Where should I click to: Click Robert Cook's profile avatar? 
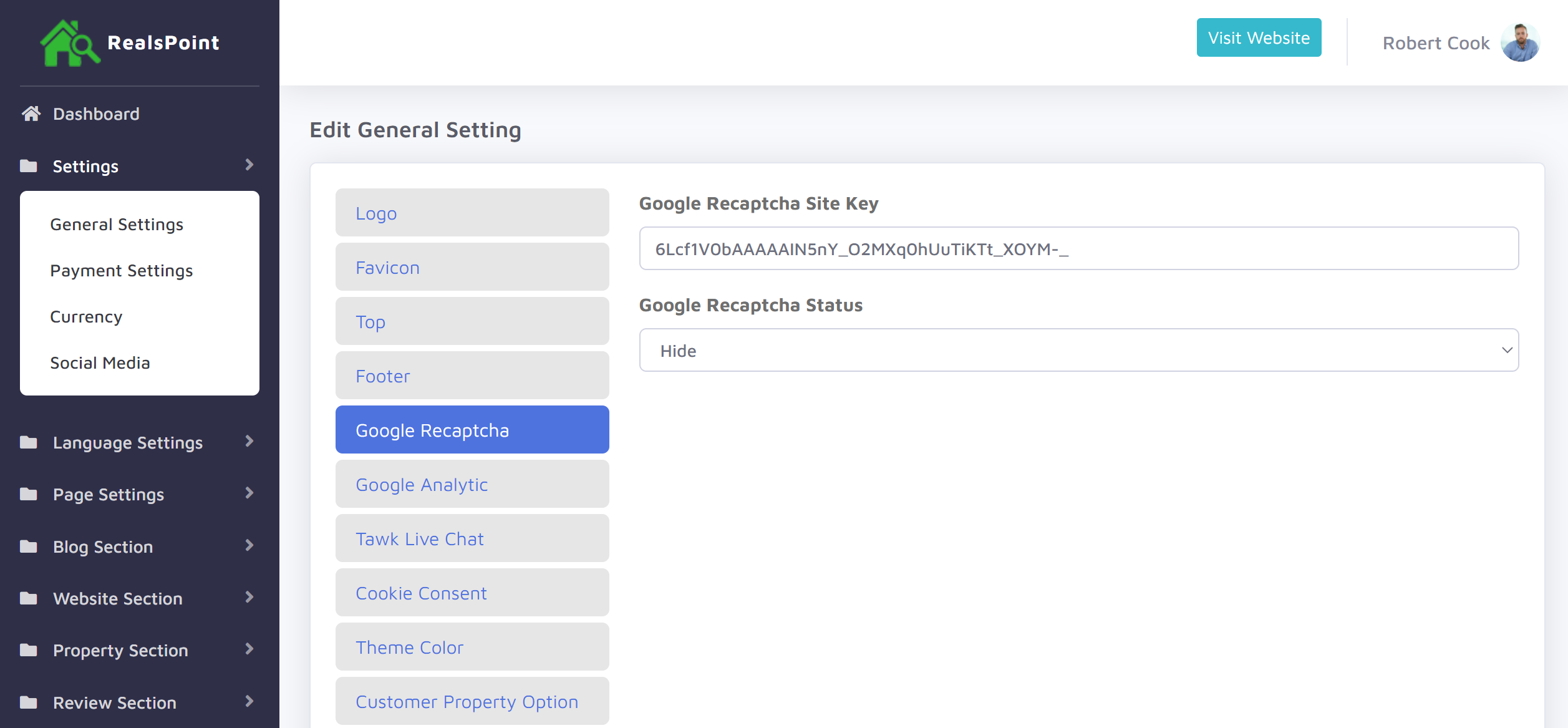pos(1520,43)
